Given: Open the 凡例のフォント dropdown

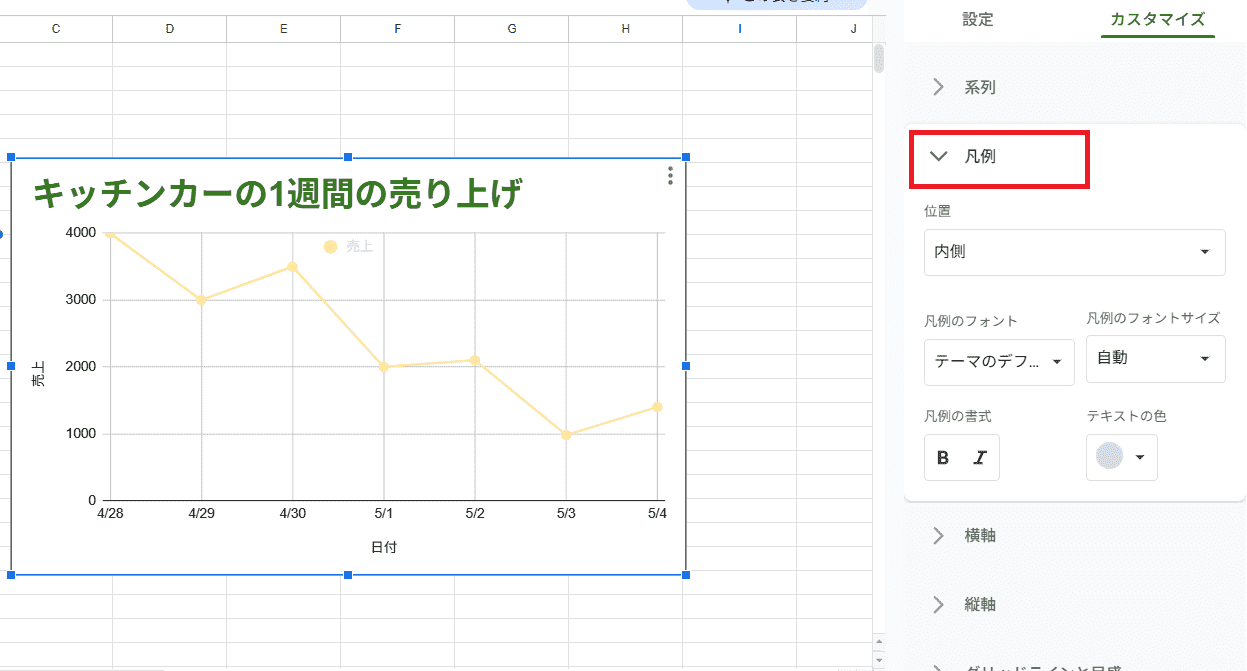Looking at the screenshot, I should coord(998,362).
